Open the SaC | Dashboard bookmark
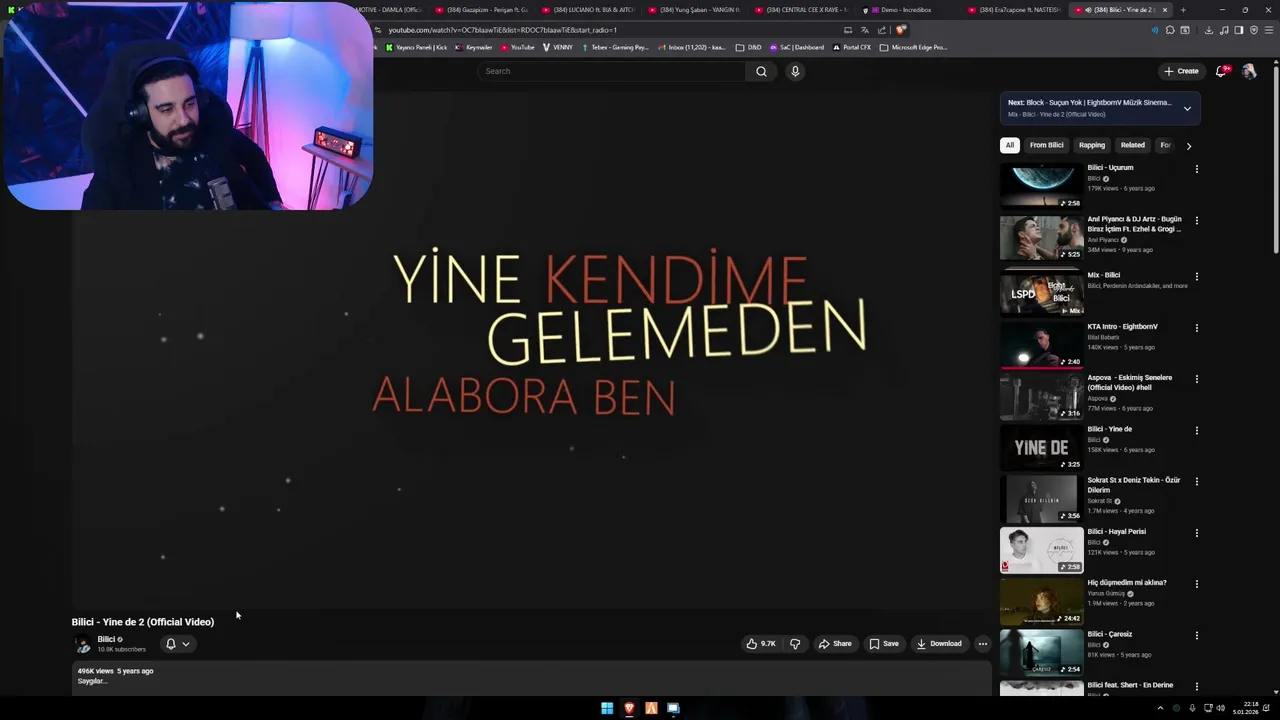 click(x=796, y=47)
